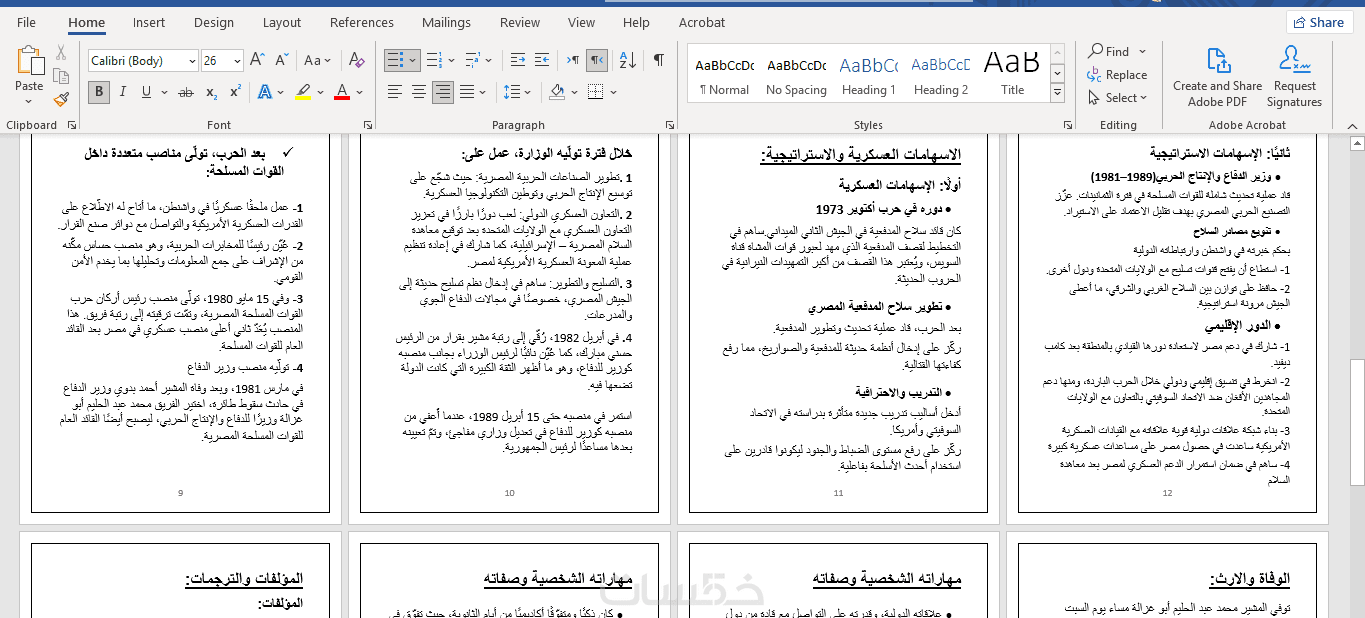Switch to the References tab
This screenshot has width=1365, height=618.
pos(362,22)
